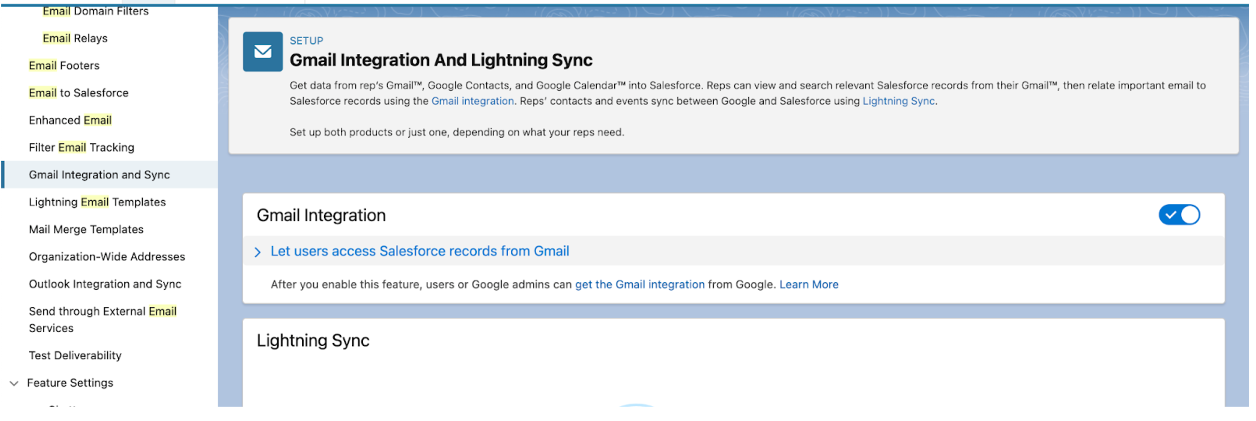
Task: Select Test Deliverability in sidebar
Action: tap(75, 356)
